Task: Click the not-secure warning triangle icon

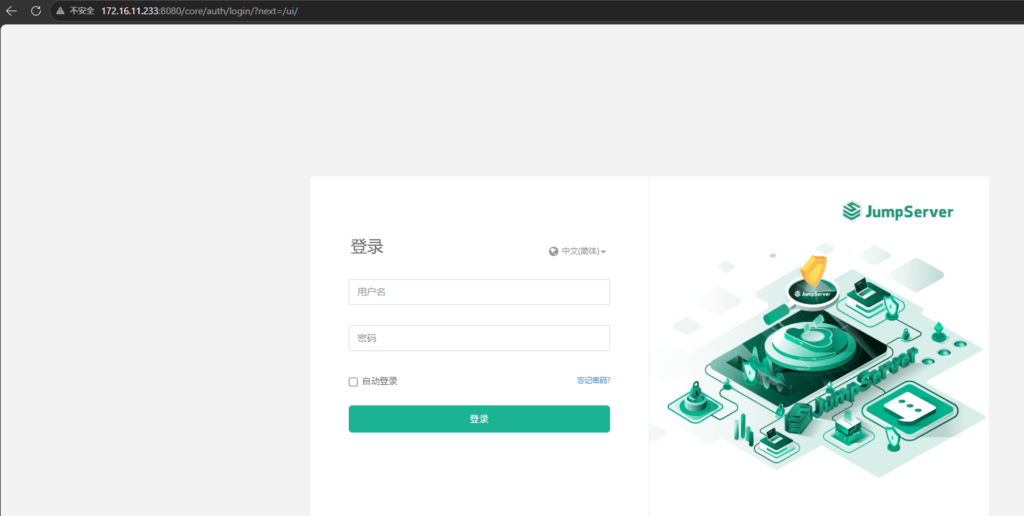Action: [60, 10]
